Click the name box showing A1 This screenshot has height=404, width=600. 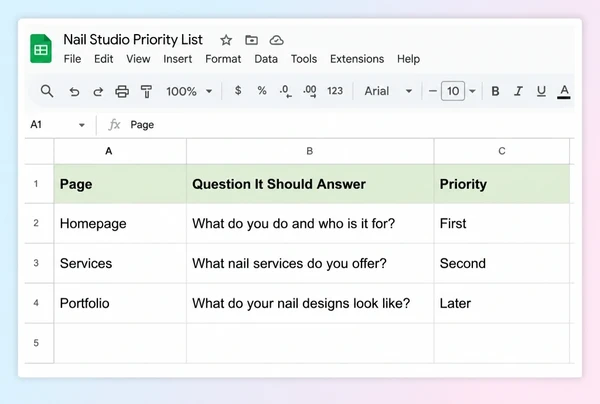pos(36,125)
